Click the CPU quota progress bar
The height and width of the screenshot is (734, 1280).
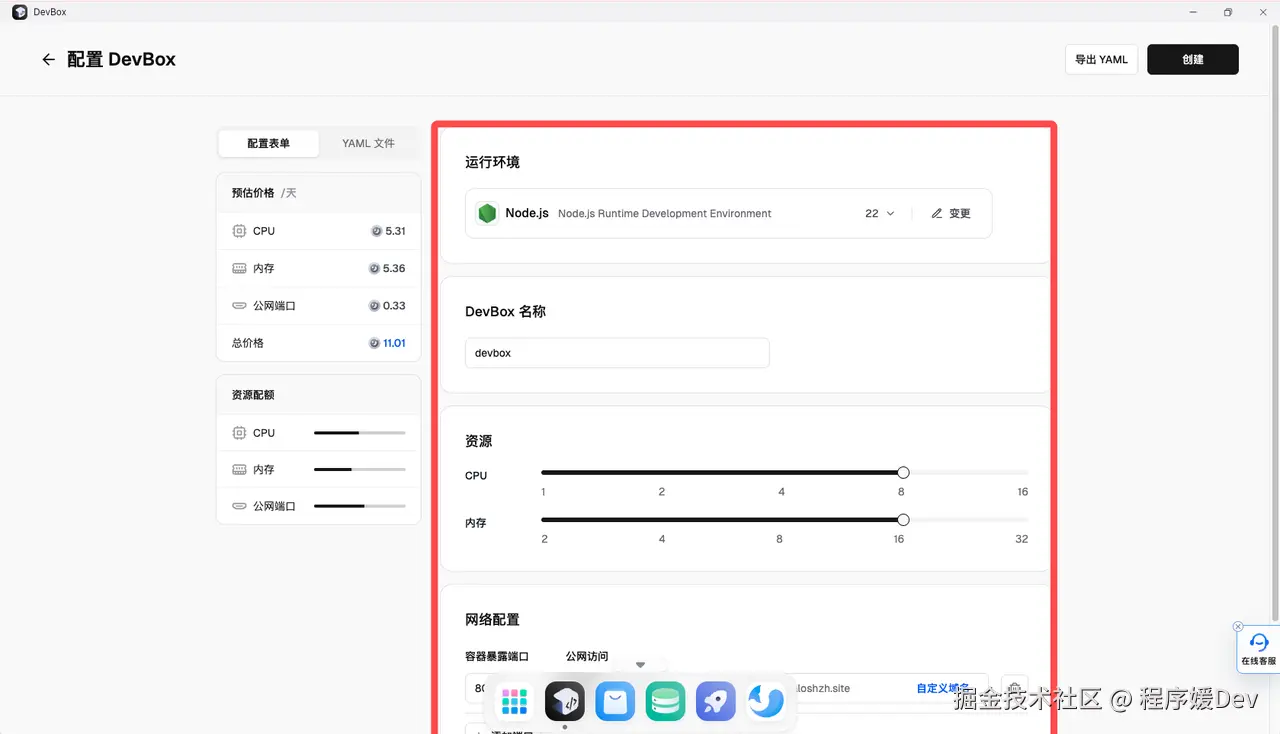pos(360,433)
